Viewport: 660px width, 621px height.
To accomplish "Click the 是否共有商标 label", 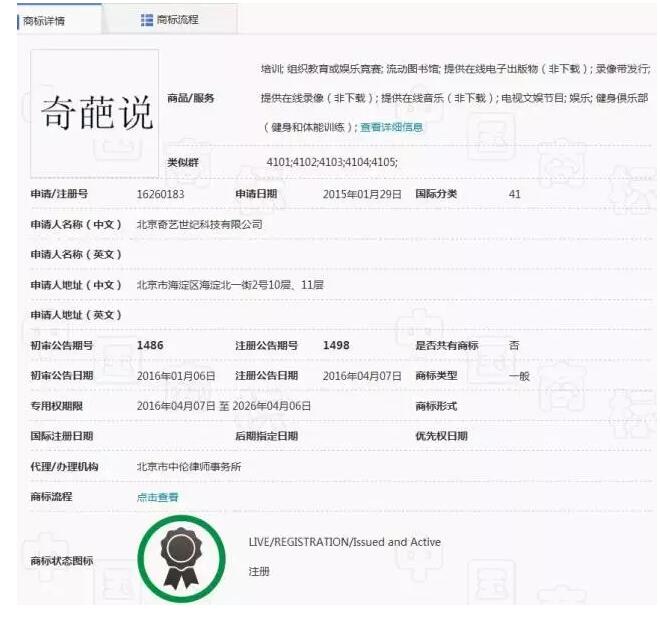I will pos(447,345).
